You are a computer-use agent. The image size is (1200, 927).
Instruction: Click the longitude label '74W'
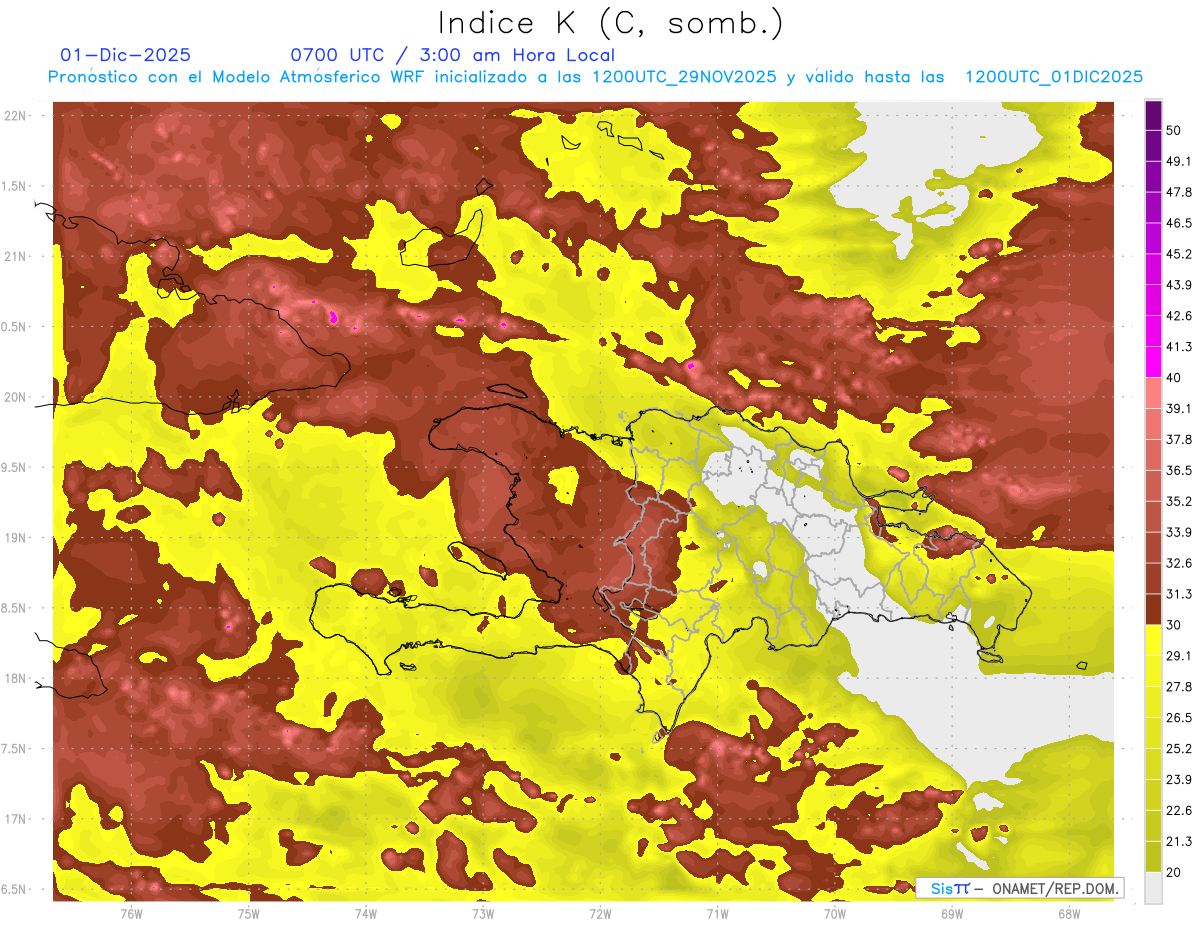tap(365, 913)
